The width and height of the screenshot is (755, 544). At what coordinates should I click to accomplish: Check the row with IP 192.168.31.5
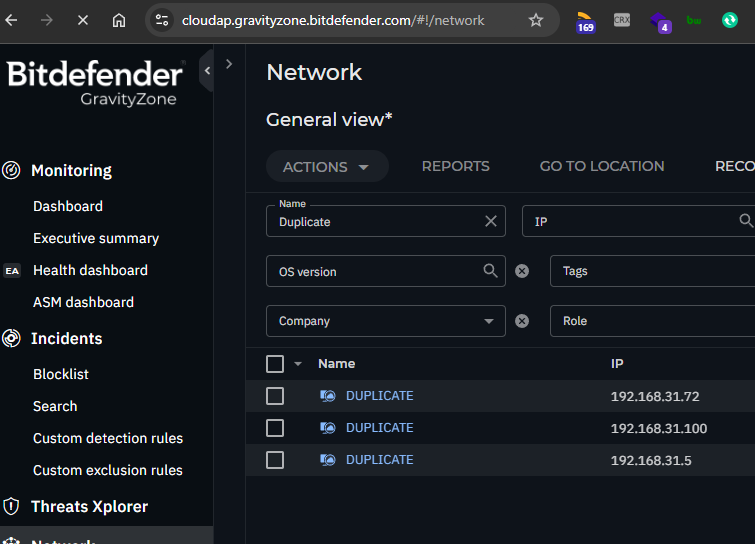click(x=275, y=460)
